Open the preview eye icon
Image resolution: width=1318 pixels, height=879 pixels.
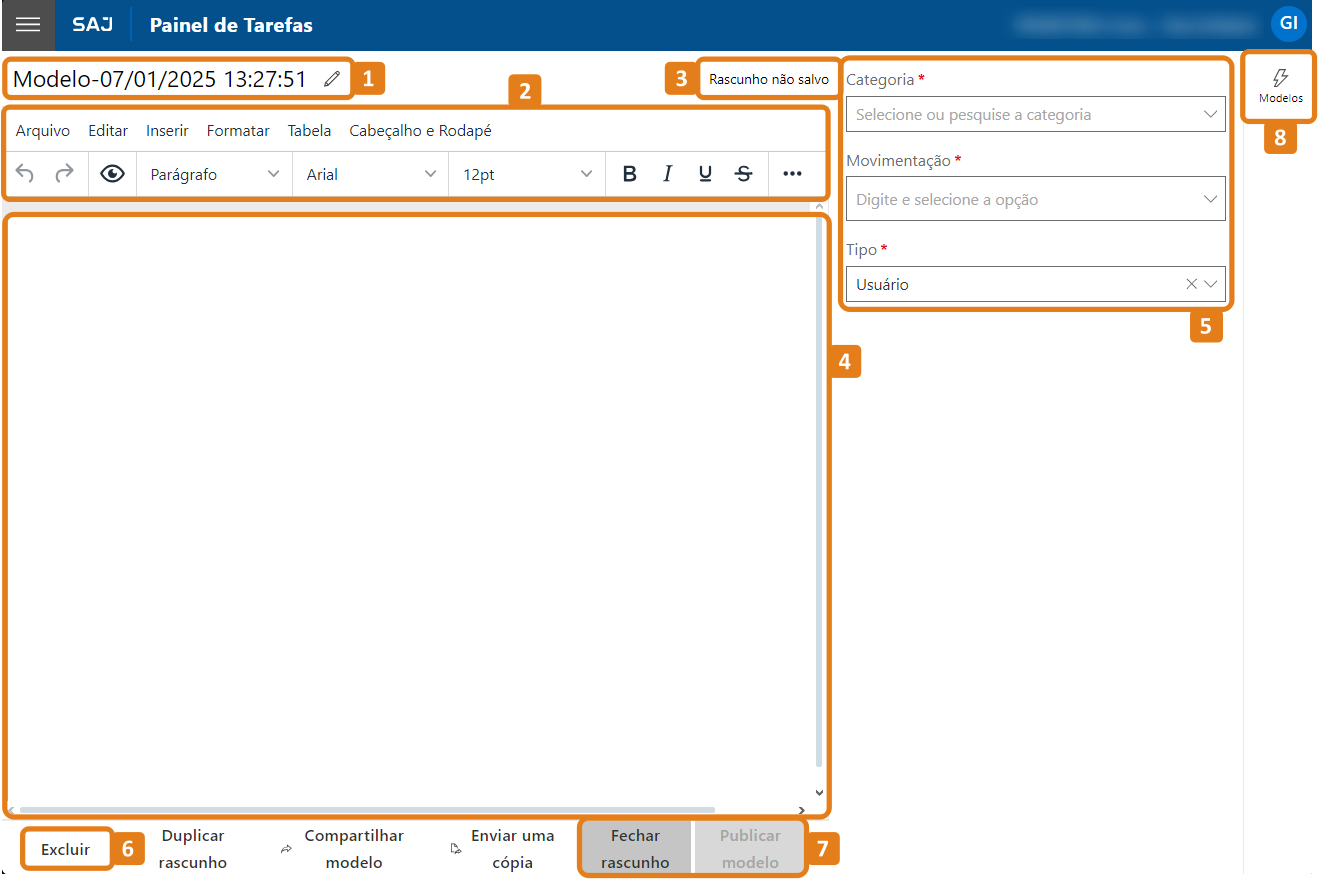(112, 173)
